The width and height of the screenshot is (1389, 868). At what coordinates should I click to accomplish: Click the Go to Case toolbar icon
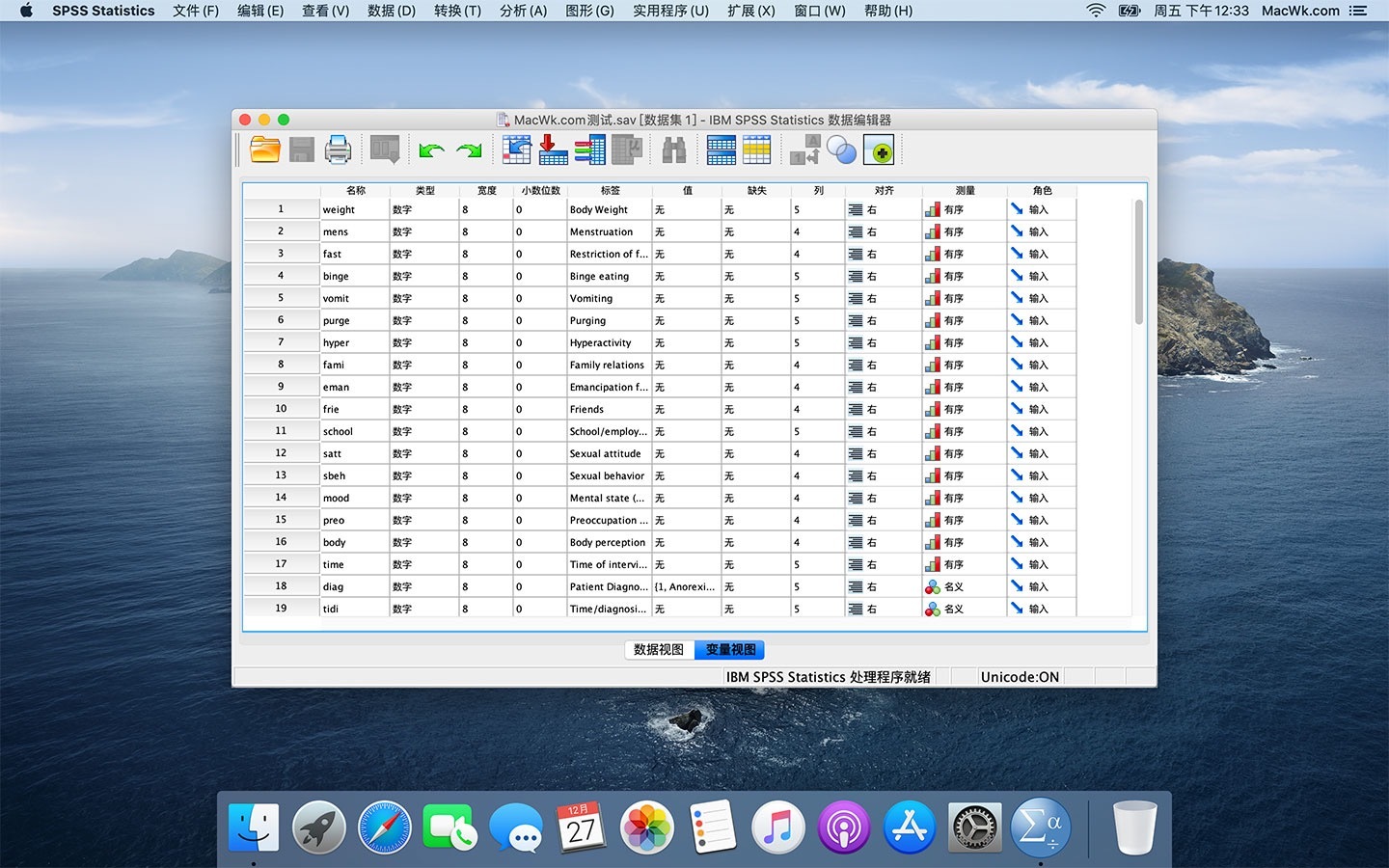point(516,149)
